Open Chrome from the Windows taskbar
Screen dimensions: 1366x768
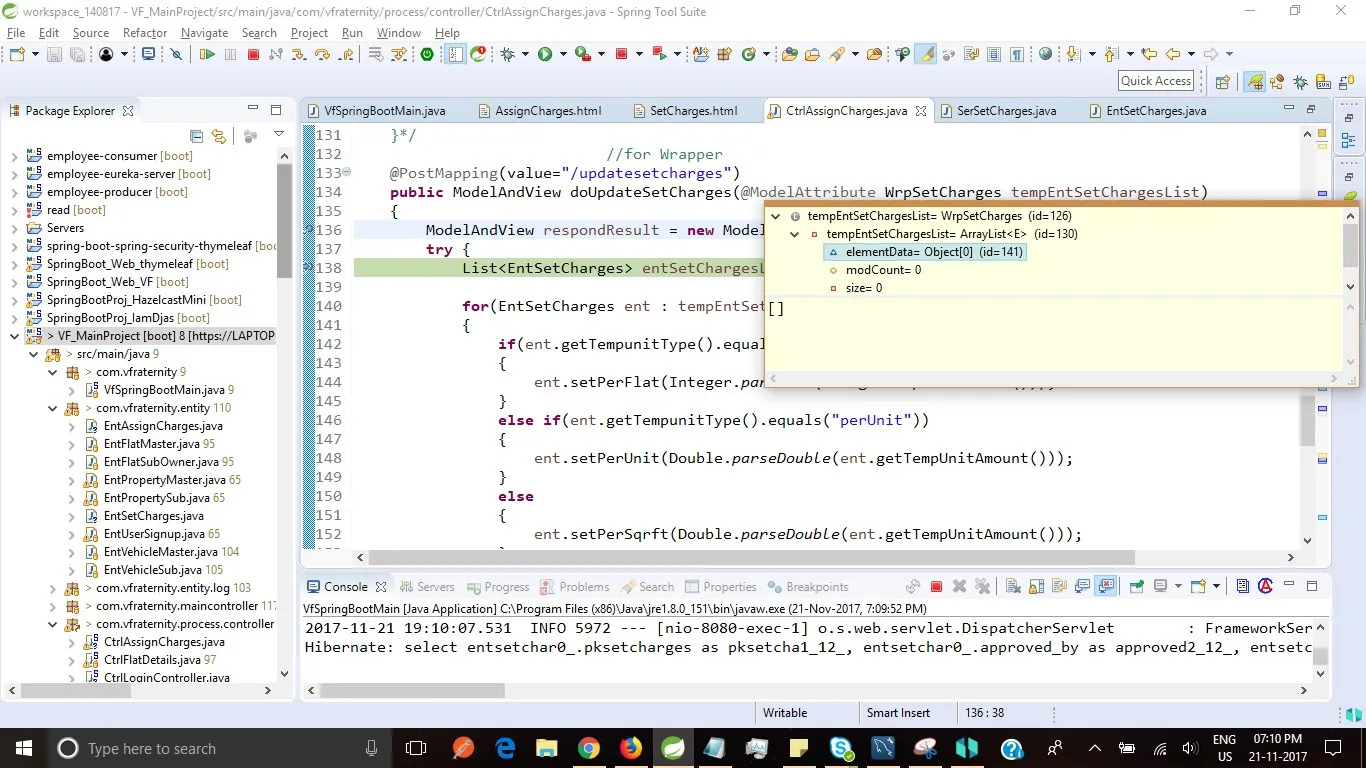(588, 748)
